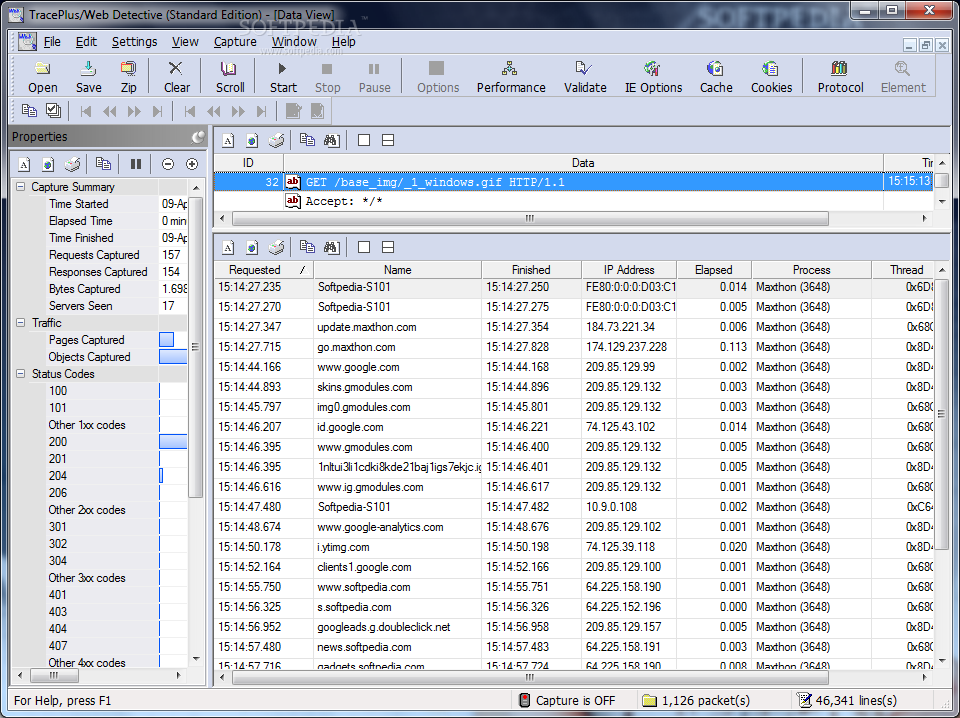Screen dimensions: 960x718
Task: Toggle split pane icon above the Requested list
Action: [x=388, y=247]
